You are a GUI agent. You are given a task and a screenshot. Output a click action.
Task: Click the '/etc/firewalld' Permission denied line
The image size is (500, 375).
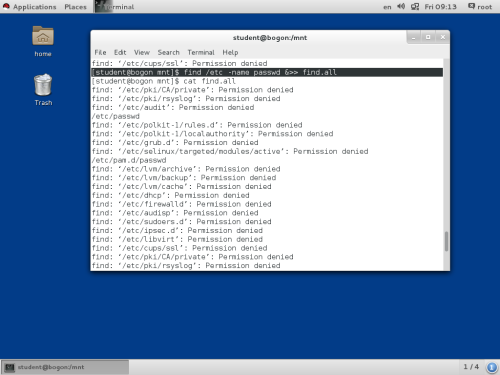182,204
